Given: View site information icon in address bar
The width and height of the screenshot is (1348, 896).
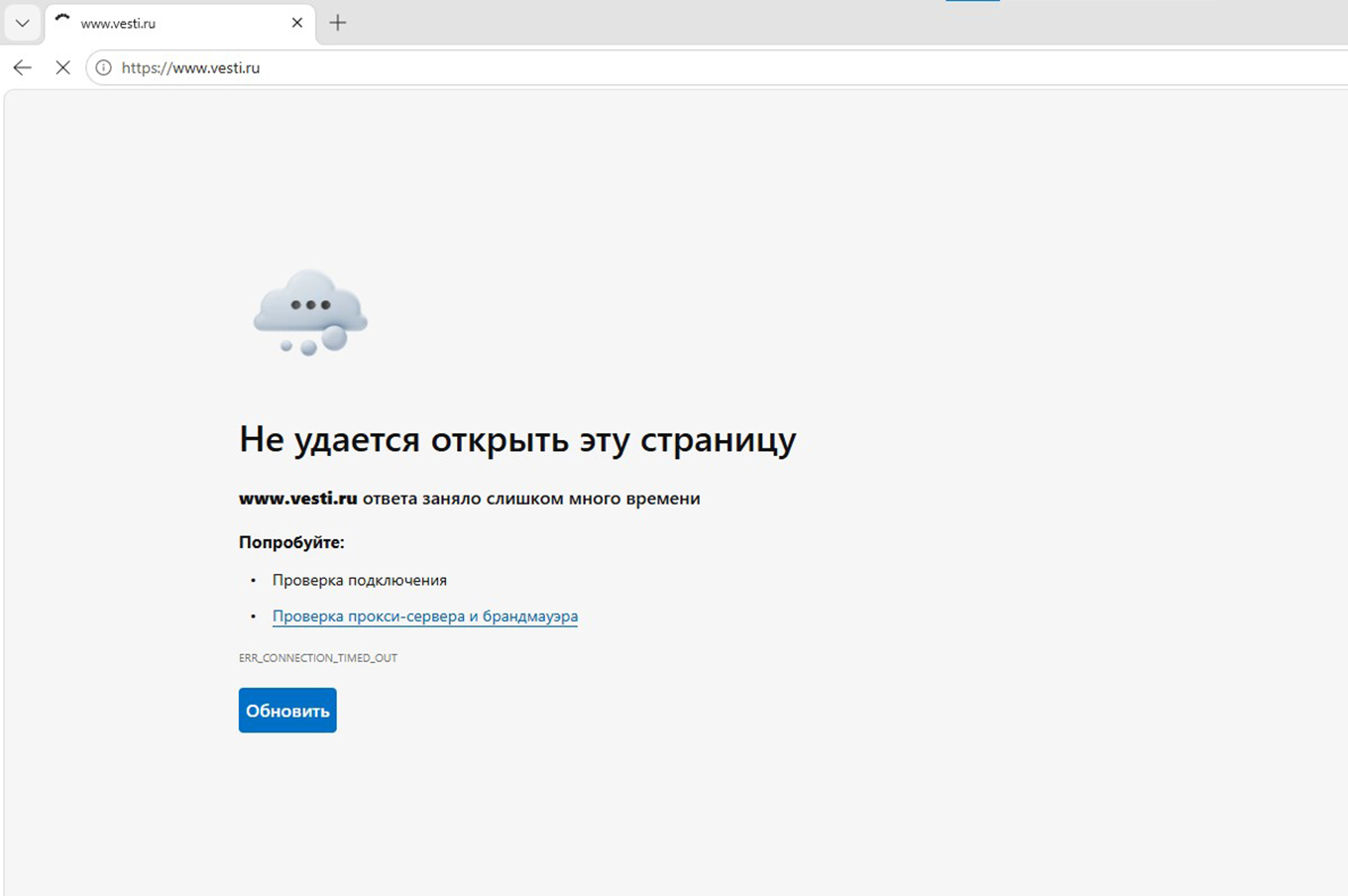Looking at the screenshot, I should pos(103,67).
